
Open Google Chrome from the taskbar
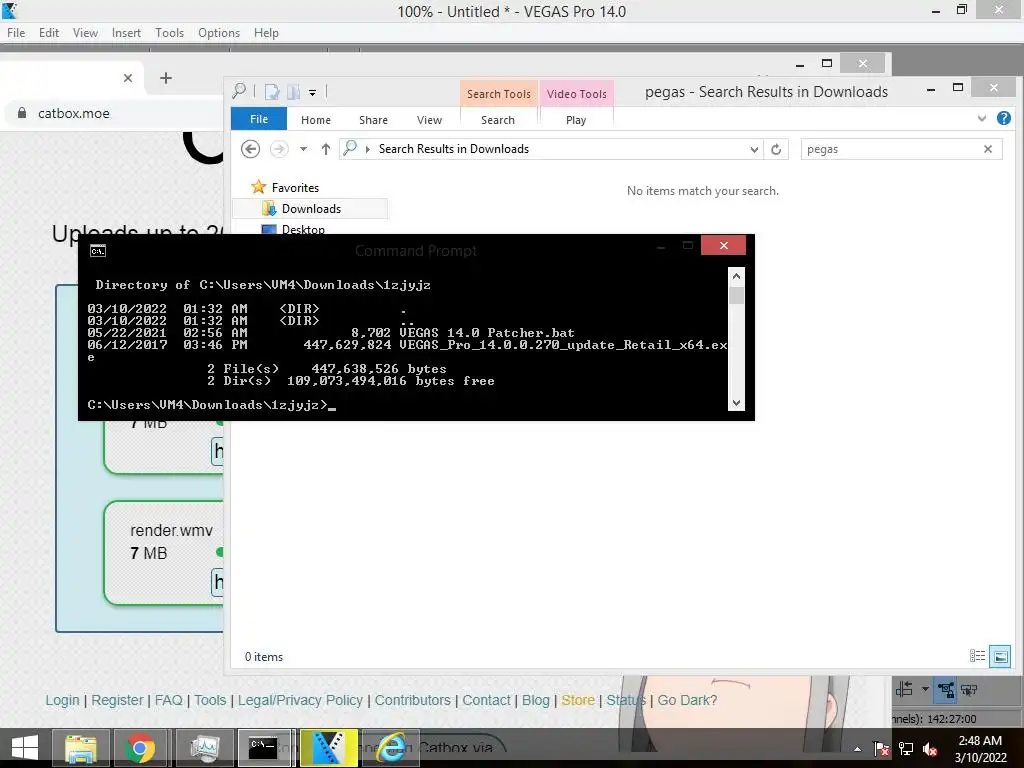[x=140, y=748]
